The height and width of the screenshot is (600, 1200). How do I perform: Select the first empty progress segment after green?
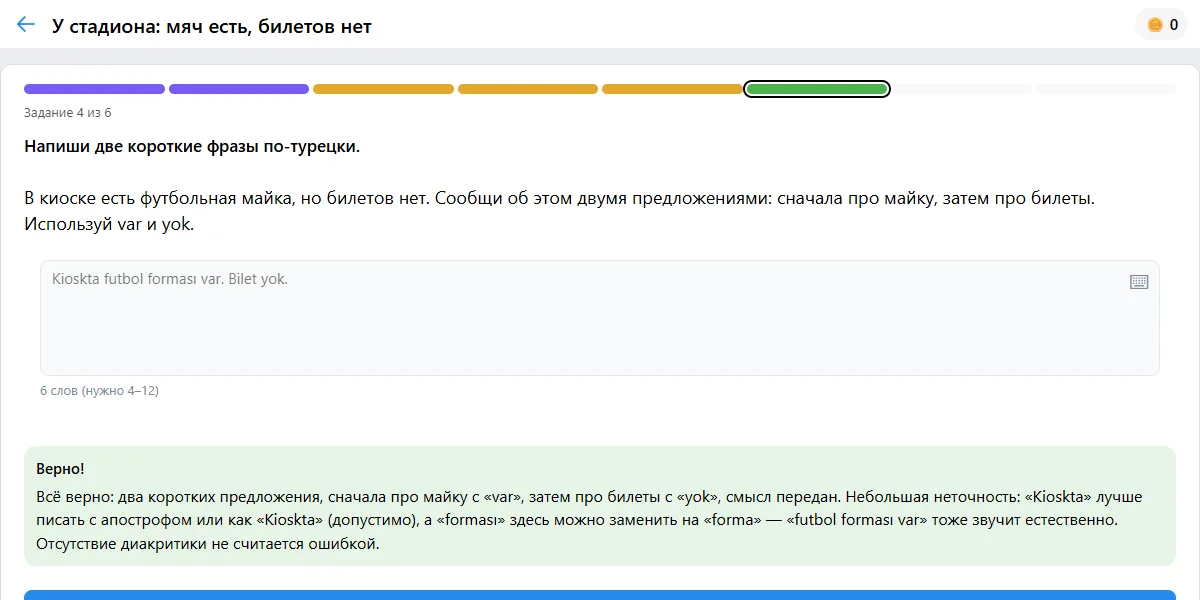pyautogui.click(x=961, y=89)
